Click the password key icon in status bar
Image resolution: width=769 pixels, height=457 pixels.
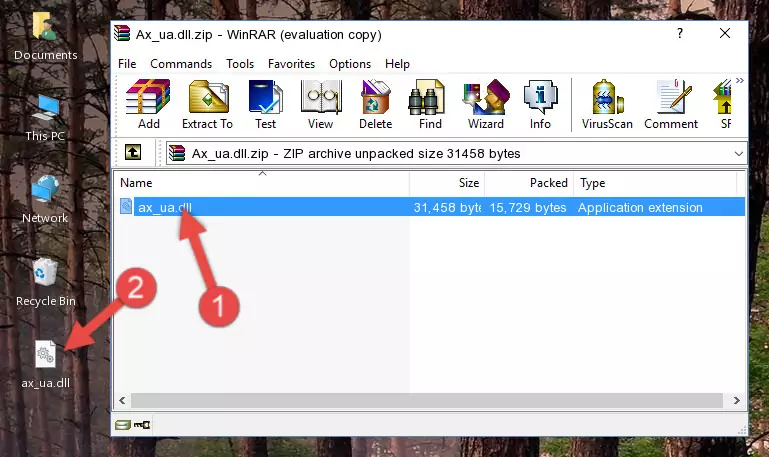click(142, 425)
